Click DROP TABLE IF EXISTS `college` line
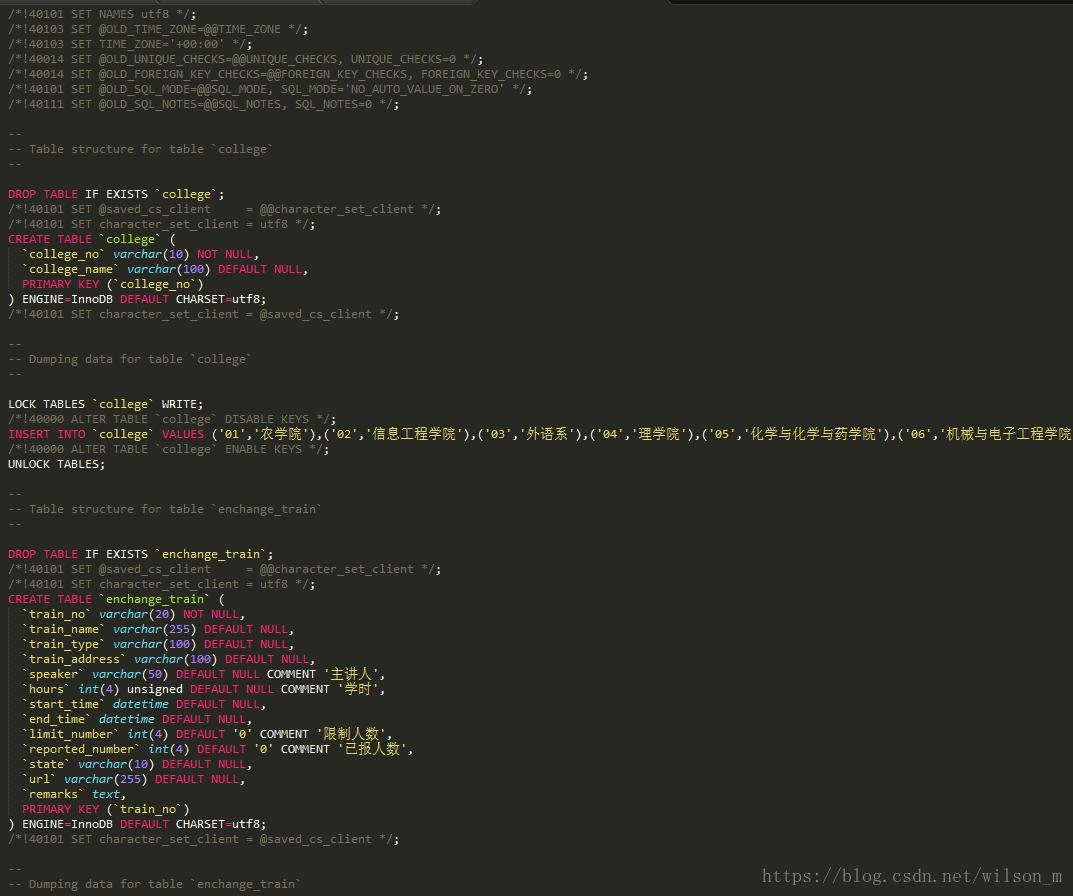 (x=116, y=194)
